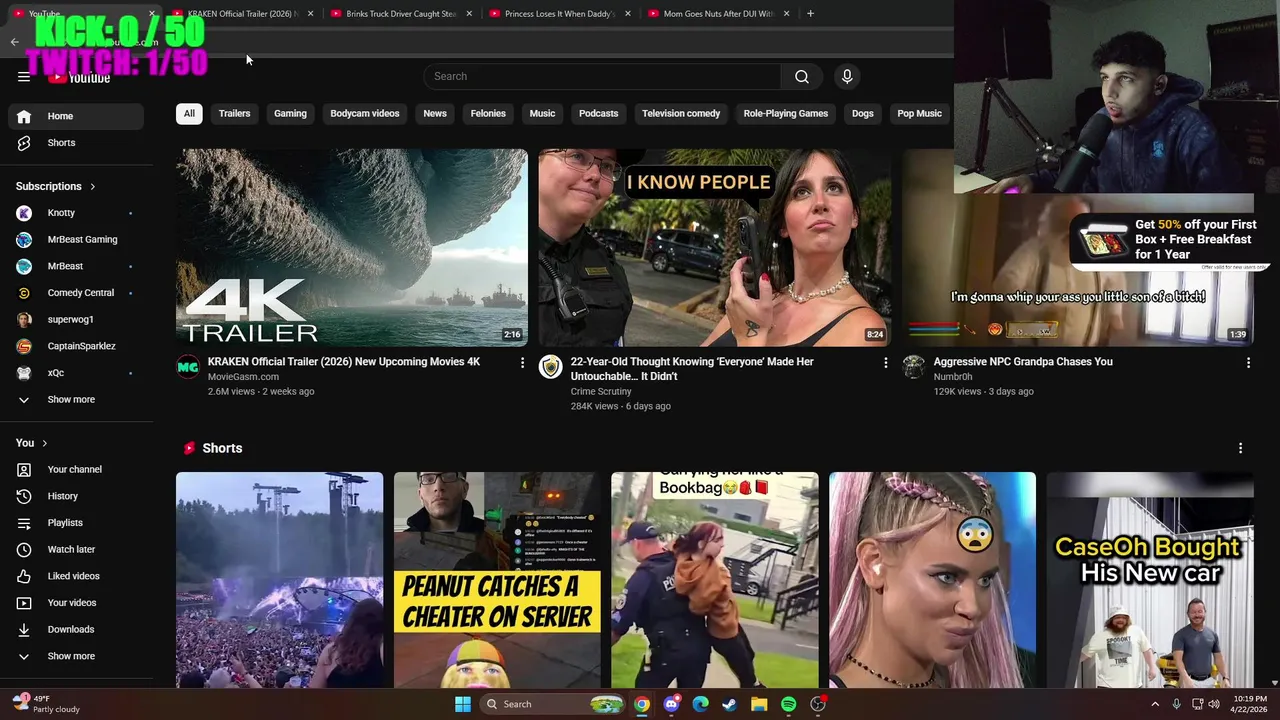Switch to Princess Loses It browser tab
Screen dimensions: 1280x720
coord(558,14)
